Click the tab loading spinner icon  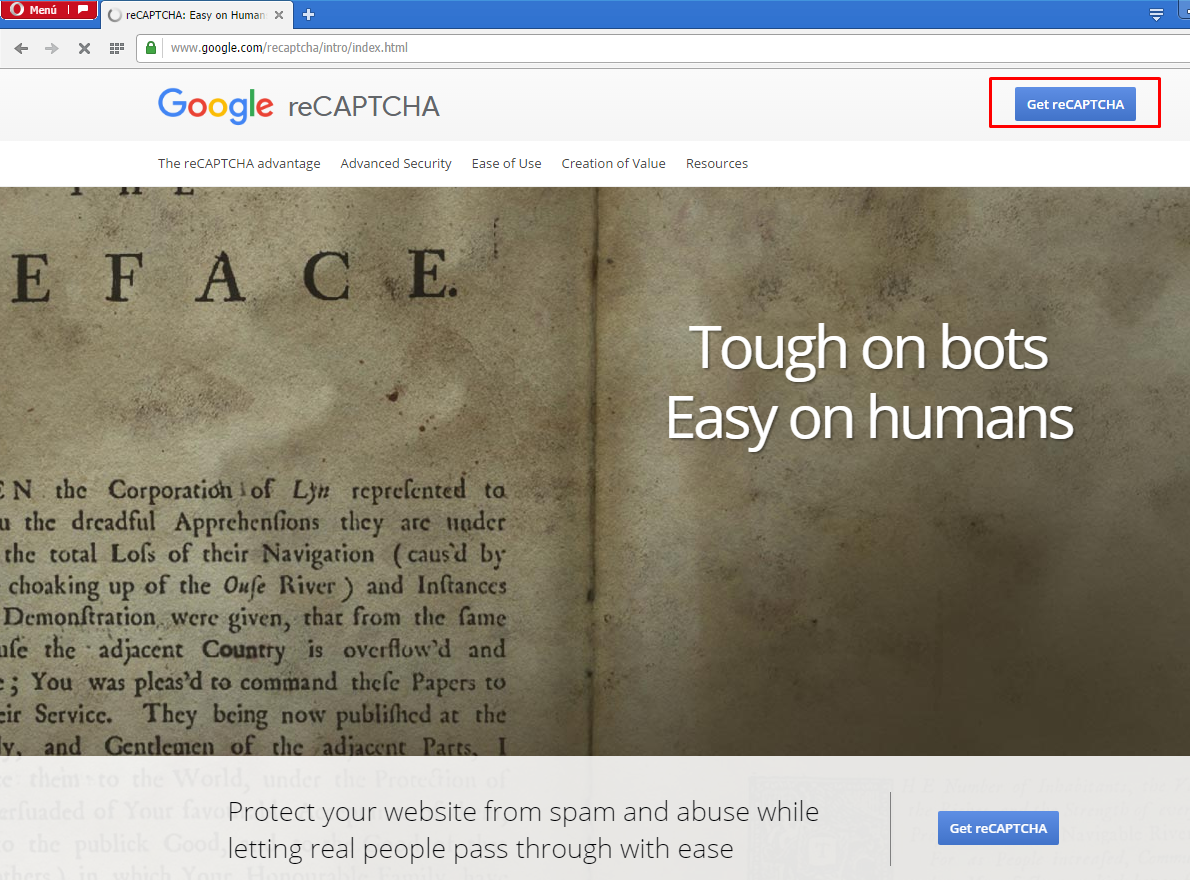[115, 15]
